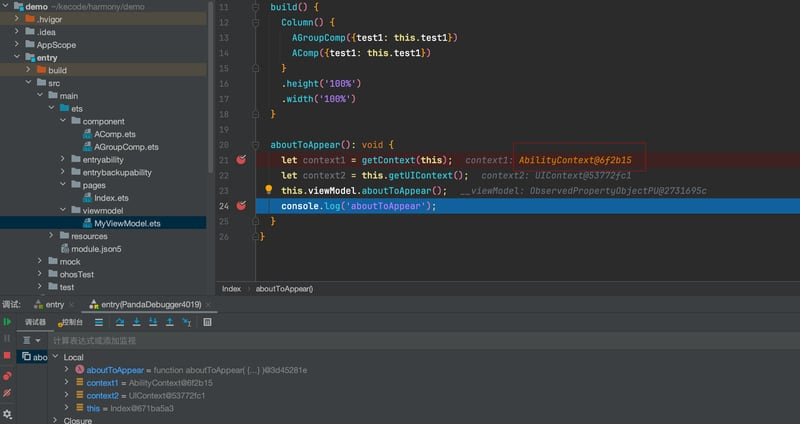Viewport: 800px width, 424px height.
Task: Collapse the viewmodel folder
Action: [x=63, y=210]
